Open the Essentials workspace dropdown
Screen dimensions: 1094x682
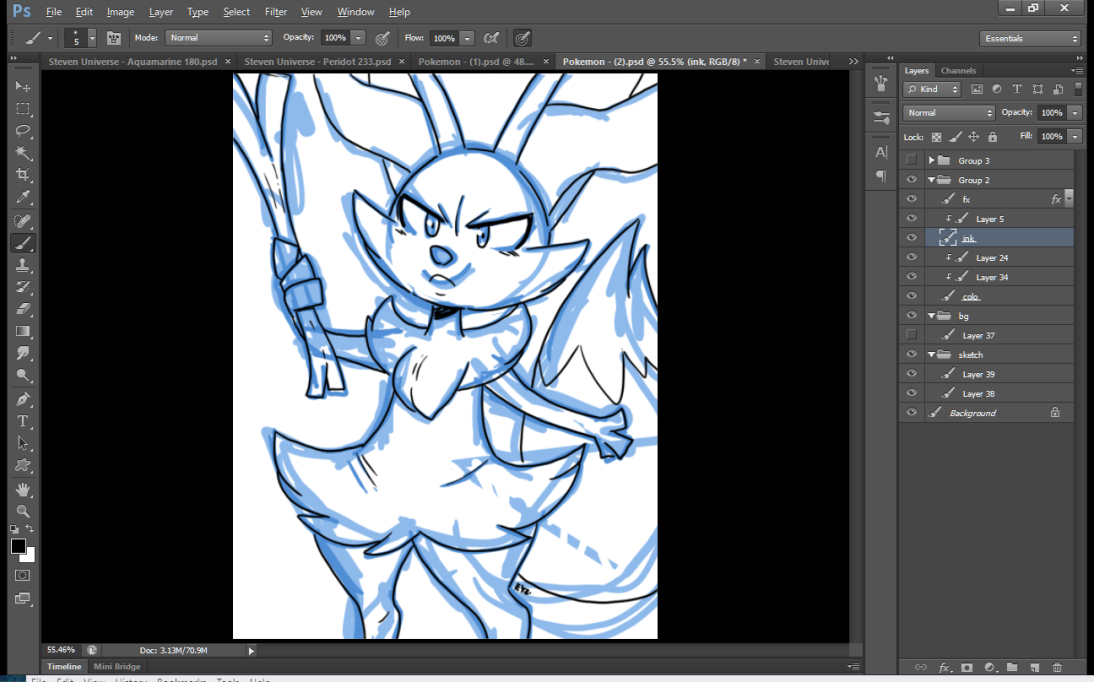tap(1030, 39)
